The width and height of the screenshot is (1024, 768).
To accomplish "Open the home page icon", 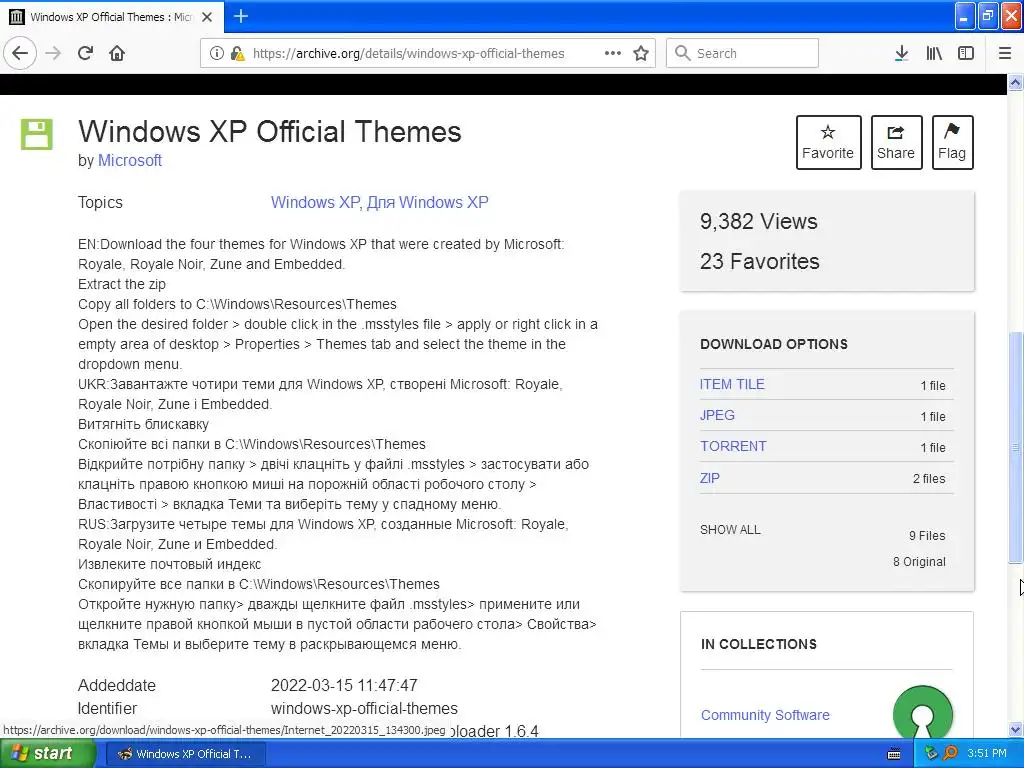I will pyautogui.click(x=117, y=53).
